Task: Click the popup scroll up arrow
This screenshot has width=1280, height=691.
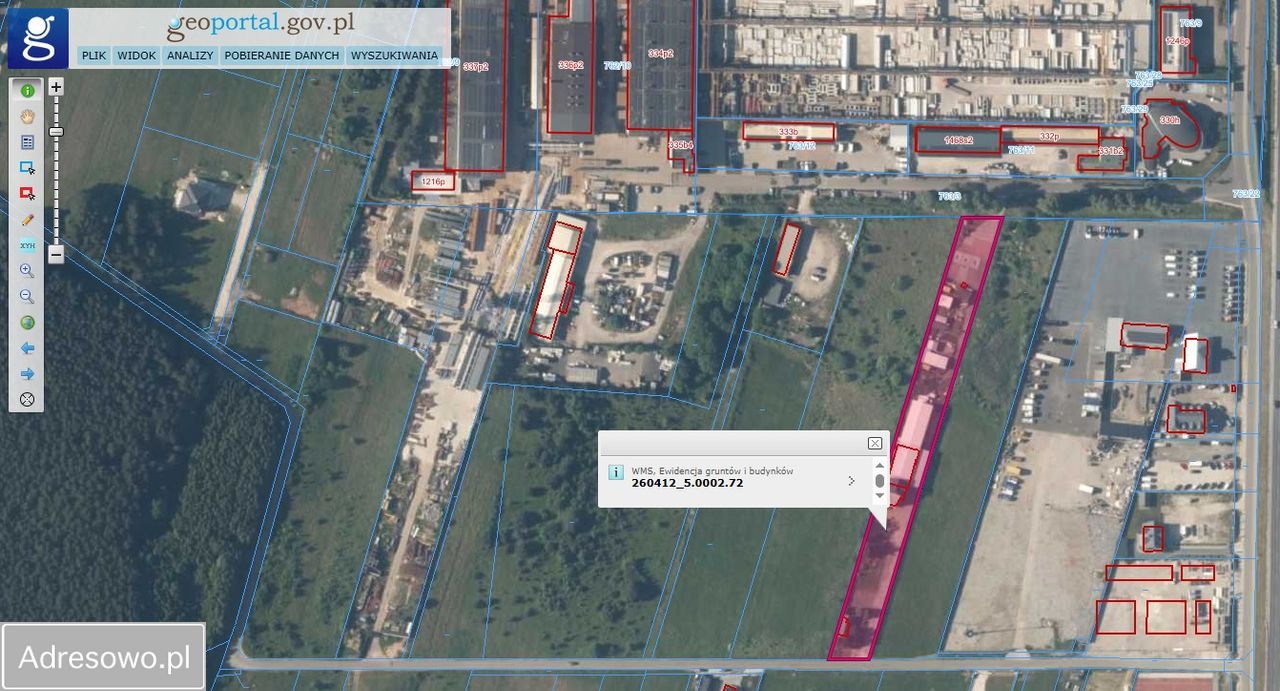Action: (880, 465)
